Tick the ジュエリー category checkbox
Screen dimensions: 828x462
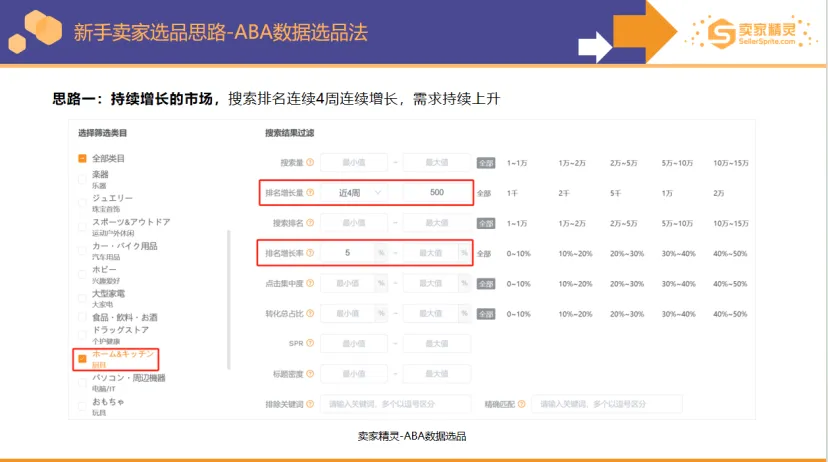click(82, 203)
